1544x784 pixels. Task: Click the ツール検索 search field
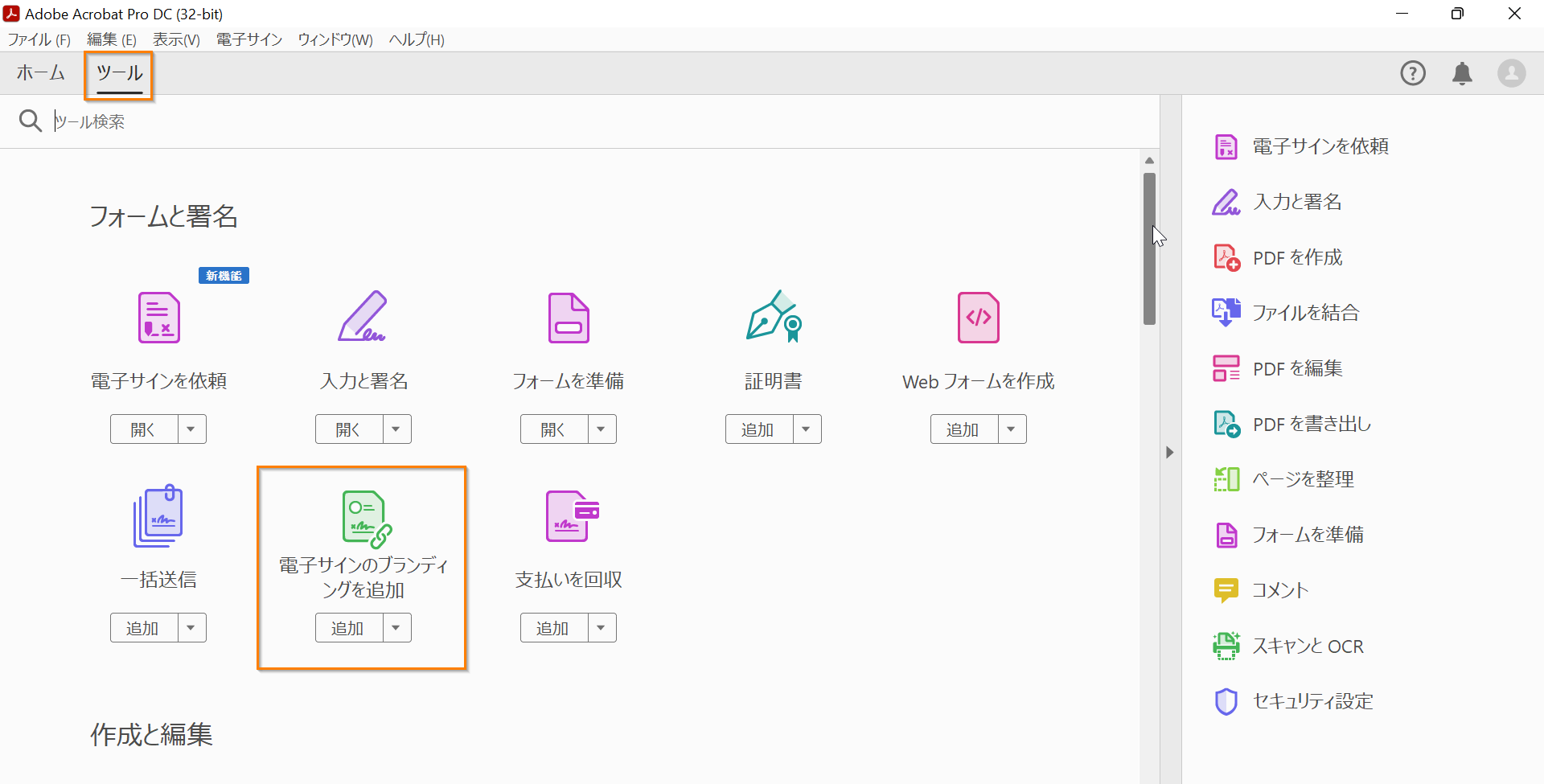click(x=322, y=121)
